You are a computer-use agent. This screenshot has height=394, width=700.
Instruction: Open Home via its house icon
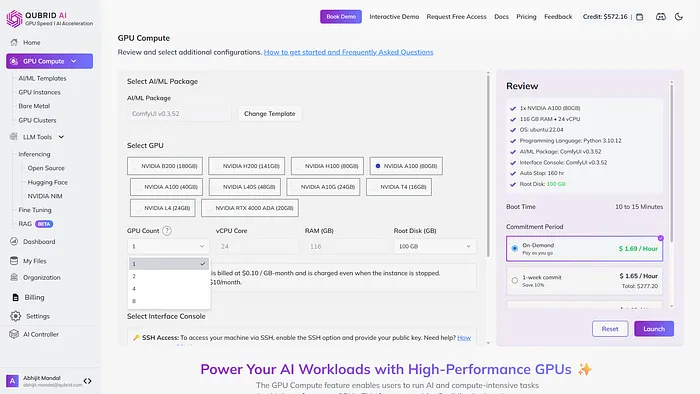point(14,42)
